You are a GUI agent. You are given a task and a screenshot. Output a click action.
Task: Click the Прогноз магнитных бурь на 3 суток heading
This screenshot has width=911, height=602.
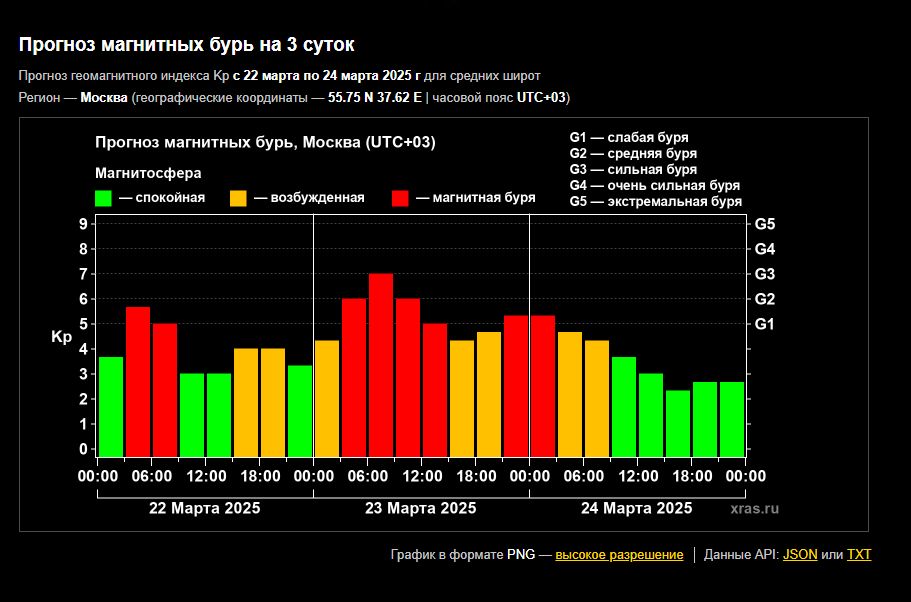(187, 45)
